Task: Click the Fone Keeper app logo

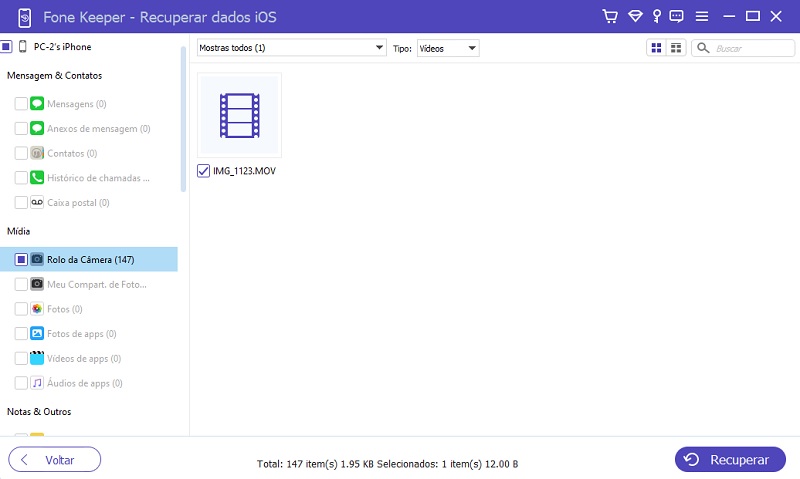Action: [x=24, y=18]
